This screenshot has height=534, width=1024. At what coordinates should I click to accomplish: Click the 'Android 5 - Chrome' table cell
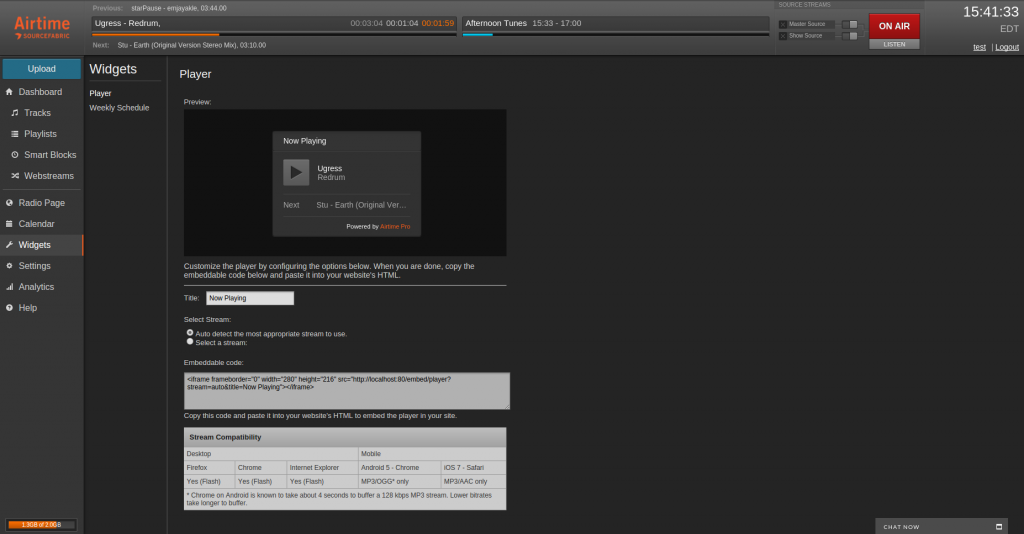point(400,467)
